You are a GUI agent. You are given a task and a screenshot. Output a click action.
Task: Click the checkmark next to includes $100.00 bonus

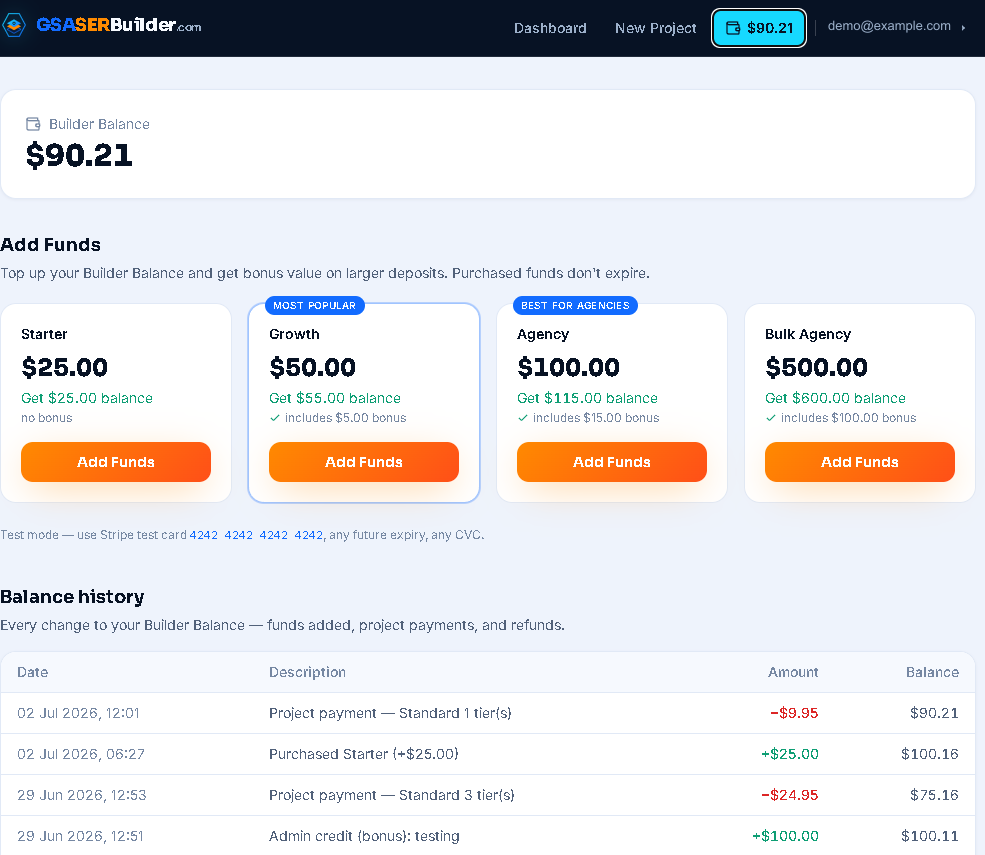771,418
